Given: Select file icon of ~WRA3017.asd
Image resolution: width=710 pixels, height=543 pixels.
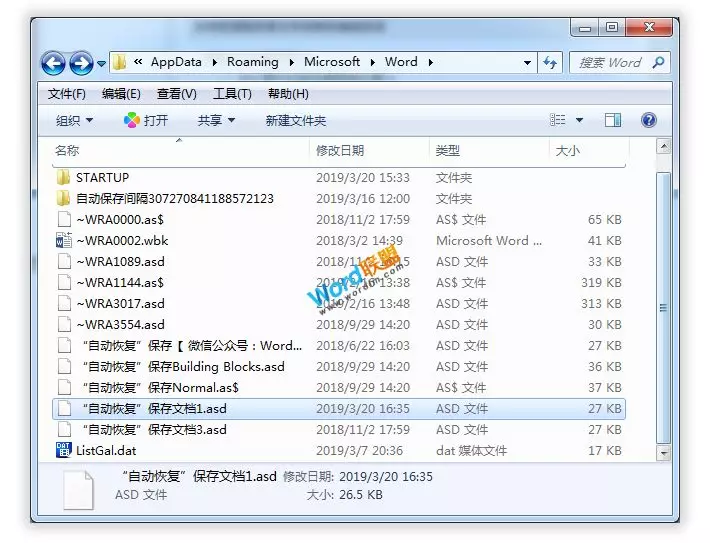Looking at the screenshot, I should point(64,303).
